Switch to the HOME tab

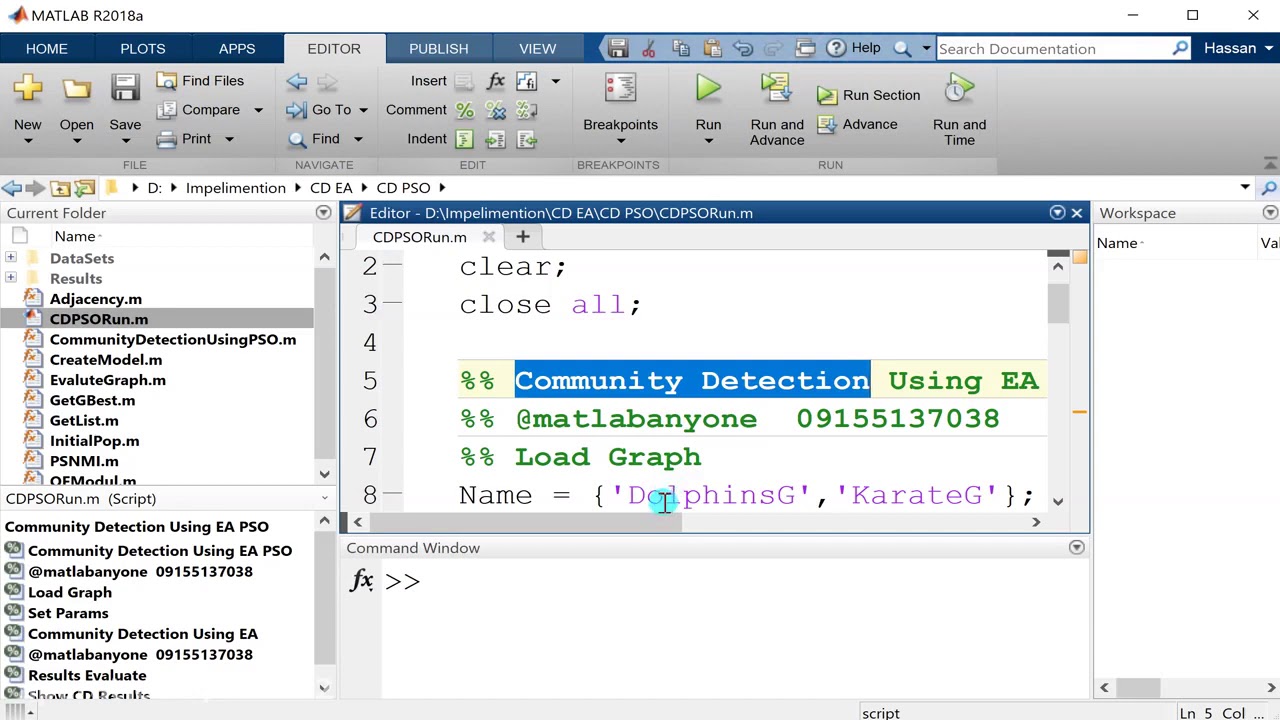coord(47,49)
